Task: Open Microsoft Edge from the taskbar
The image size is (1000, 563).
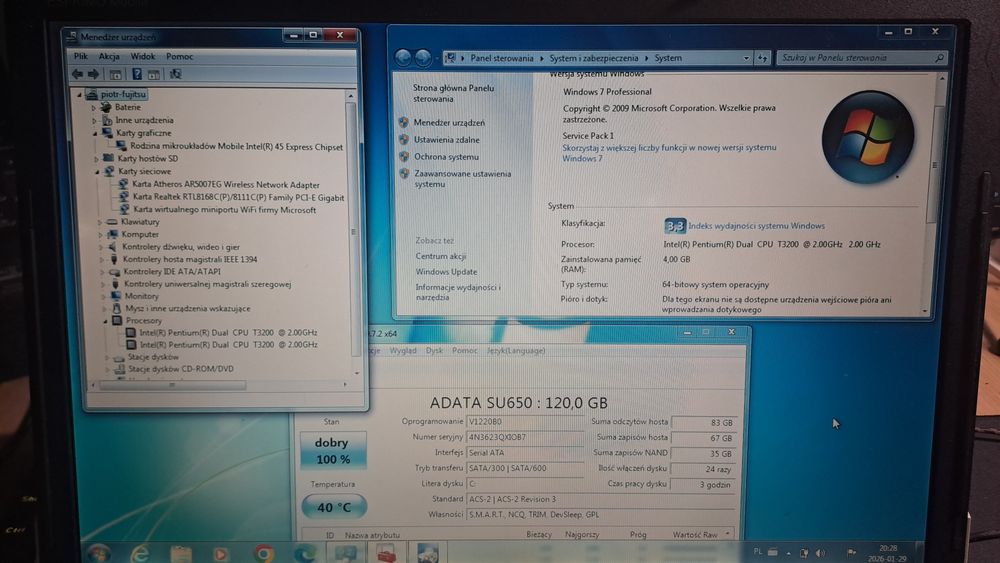Action: [x=304, y=553]
